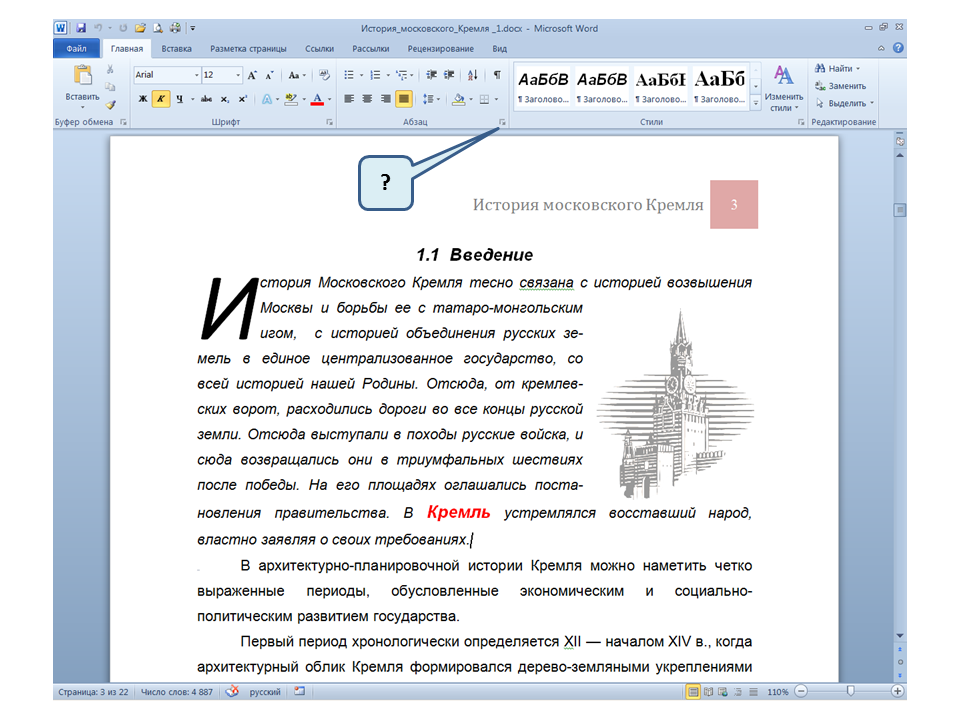
Task: Toggle italic (К) formatting off
Action: pyautogui.click(x=161, y=99)
